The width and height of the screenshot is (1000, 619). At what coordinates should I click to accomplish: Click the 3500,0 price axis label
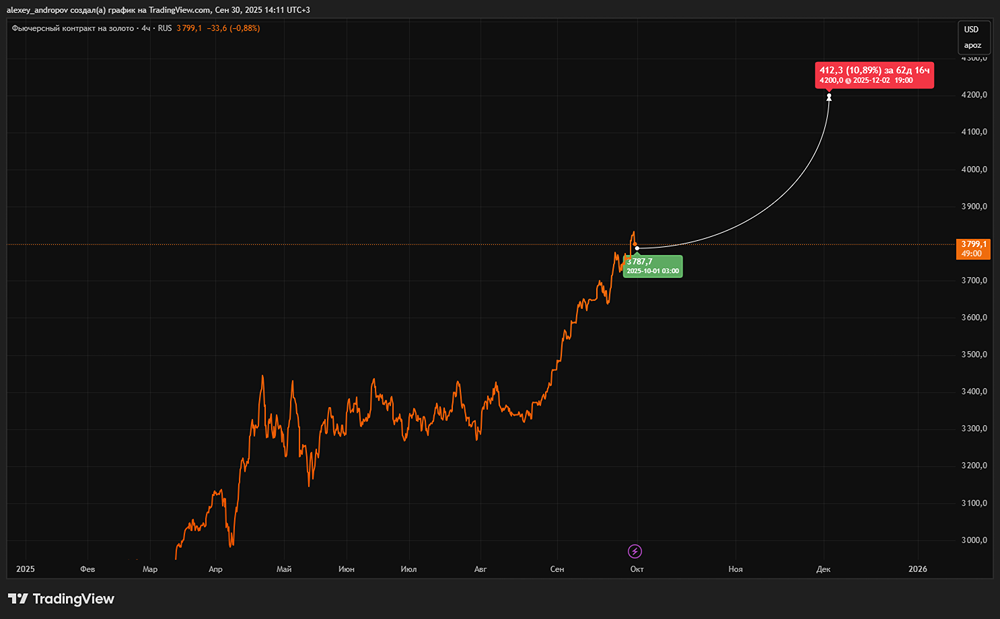click(x=974, y=354)
